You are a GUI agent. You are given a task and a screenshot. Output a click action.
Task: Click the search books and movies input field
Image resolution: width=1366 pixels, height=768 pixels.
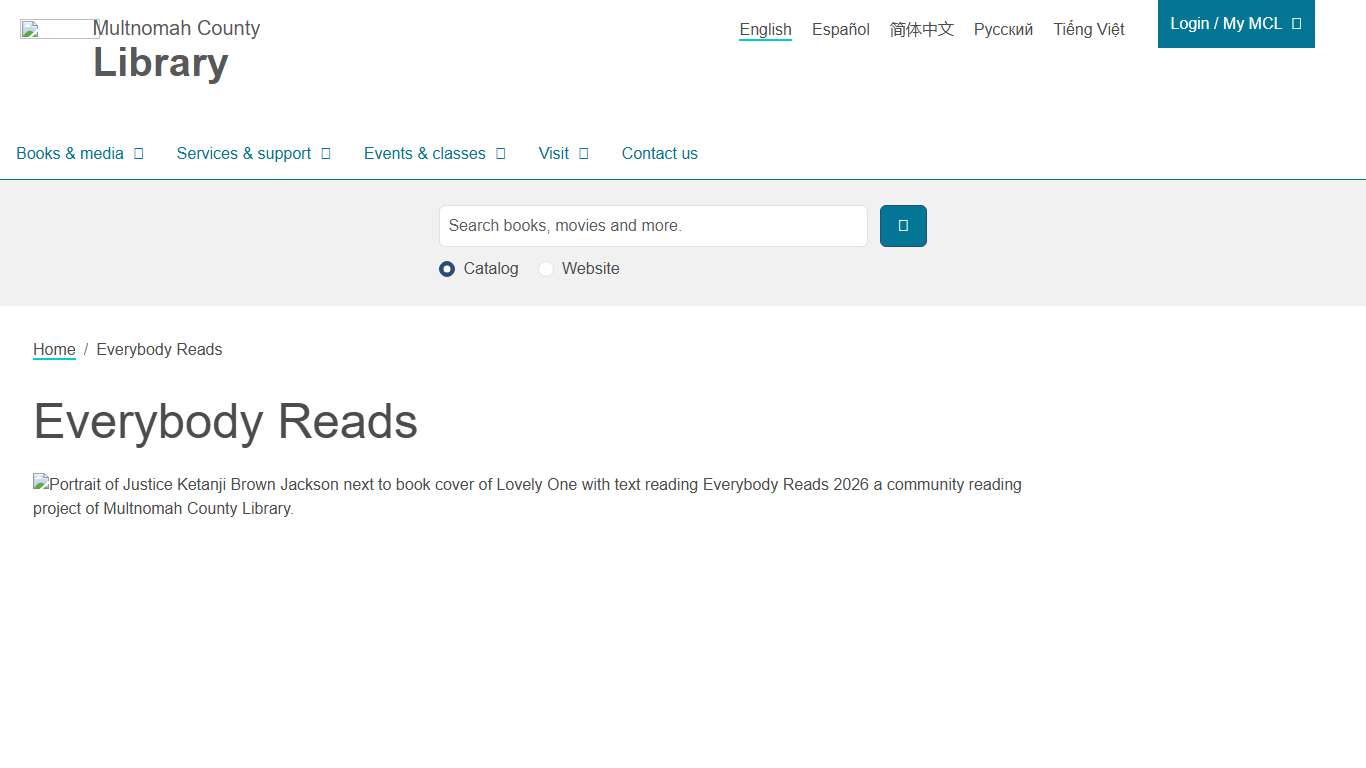pyautogui.click(x=652, y=226)
